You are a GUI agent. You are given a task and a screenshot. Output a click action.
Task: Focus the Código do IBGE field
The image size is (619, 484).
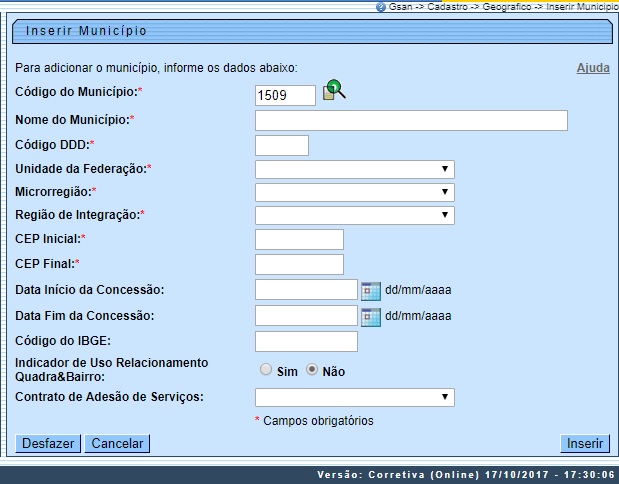tap(306, 343)
